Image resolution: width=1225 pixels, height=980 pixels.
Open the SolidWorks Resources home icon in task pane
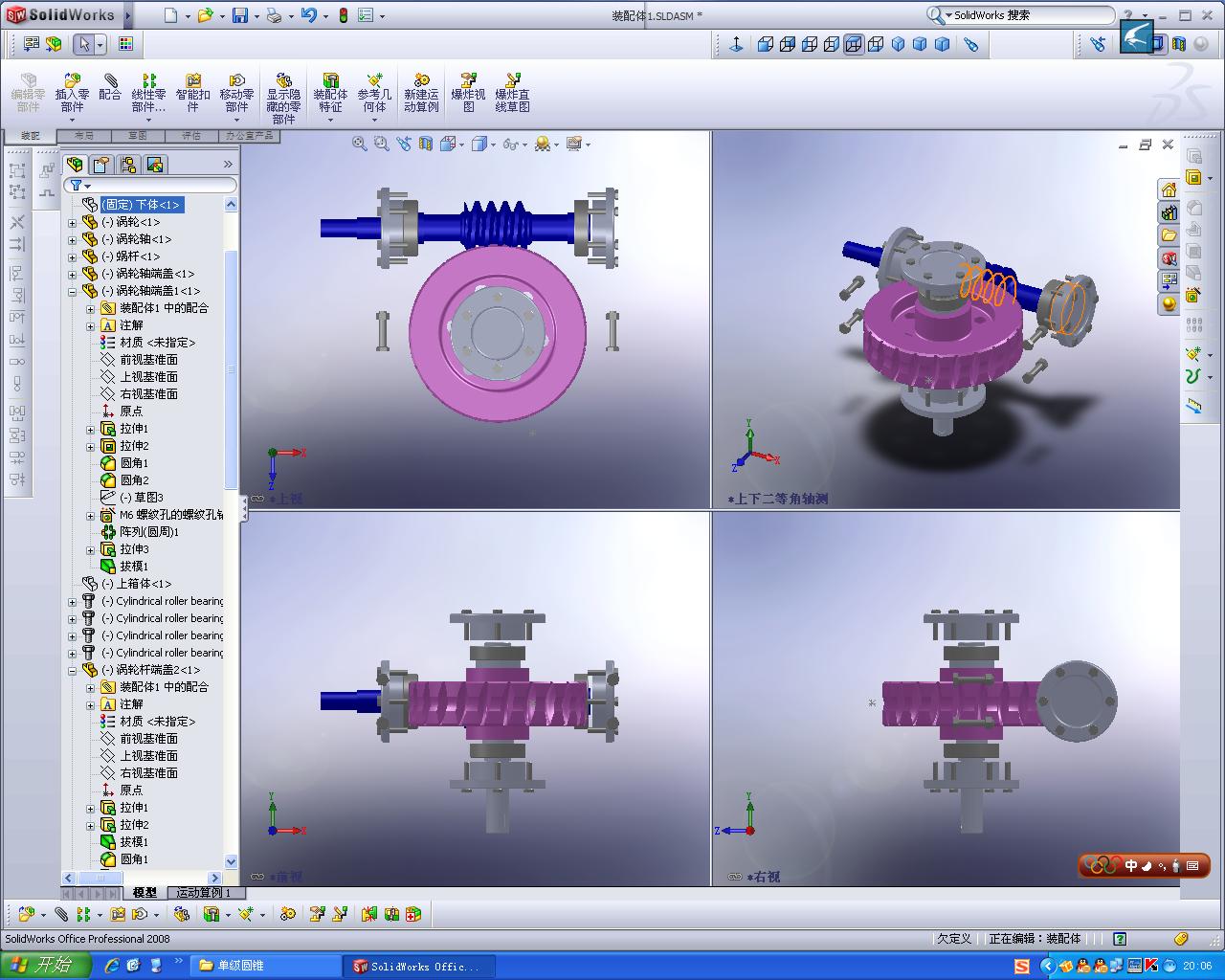click(1169, 189)
